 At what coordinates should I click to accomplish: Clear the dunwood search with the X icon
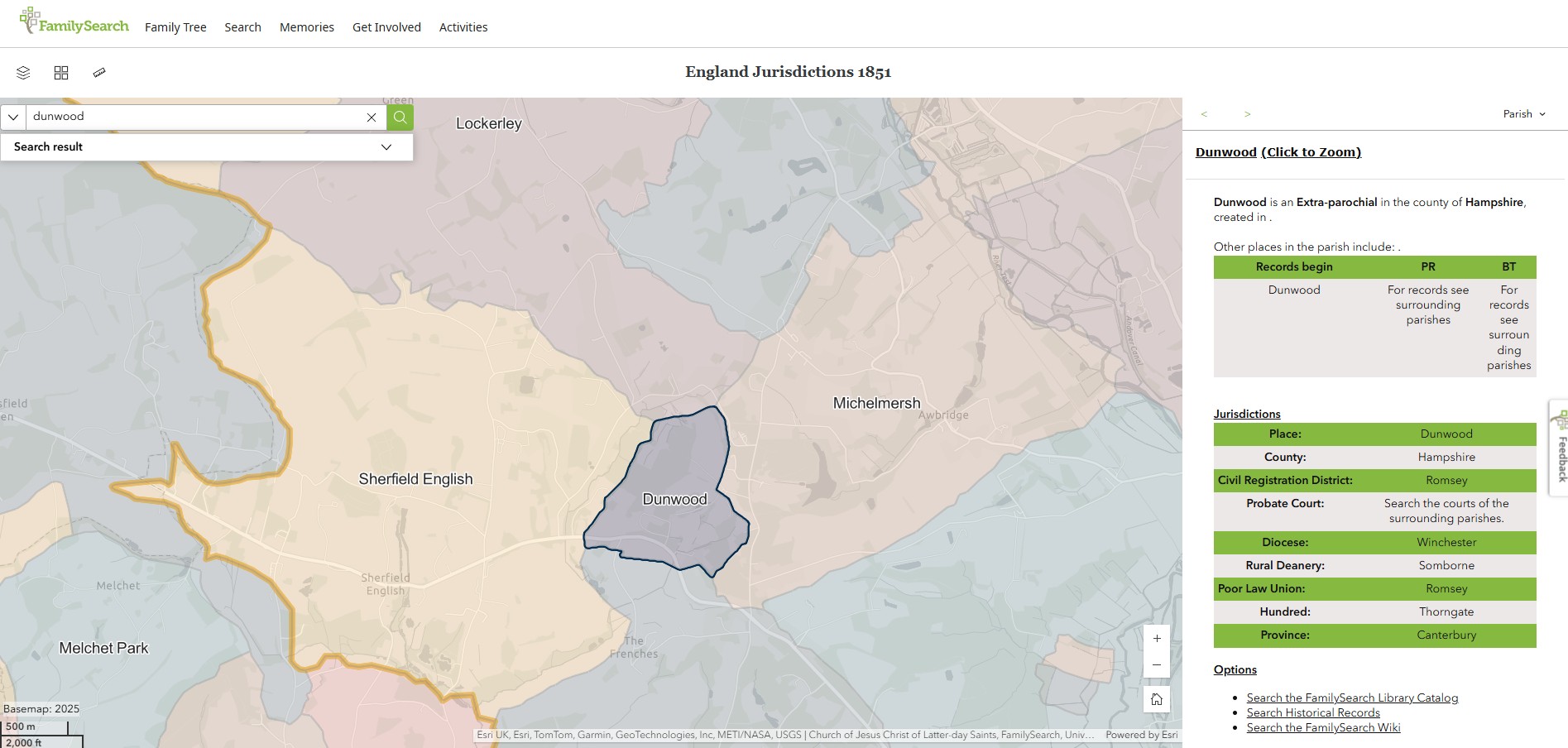click(372, 117)
